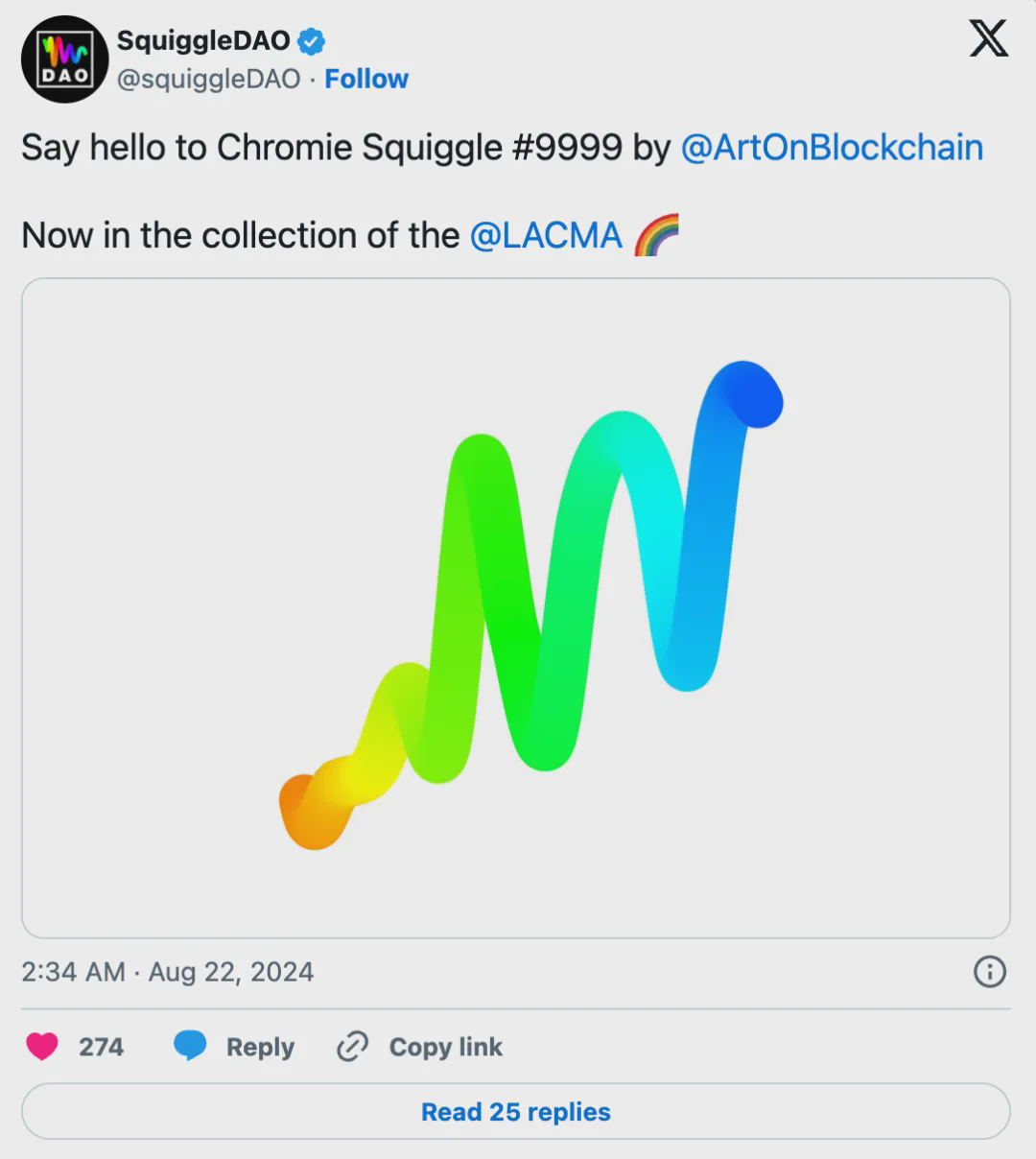The width and height of the screenshot is (1036, 1159).
Task: Open the @ArtOnBlockchain mention
Action: (832, 148)
